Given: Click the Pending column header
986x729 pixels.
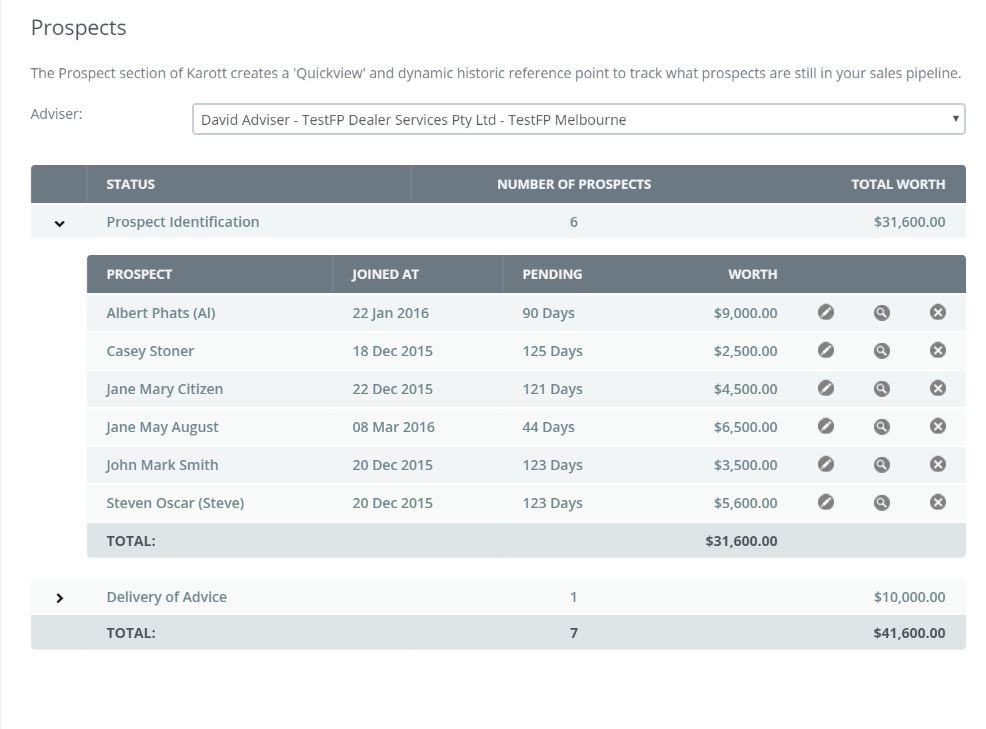Looking at the screenshot, I should [552, 274].
